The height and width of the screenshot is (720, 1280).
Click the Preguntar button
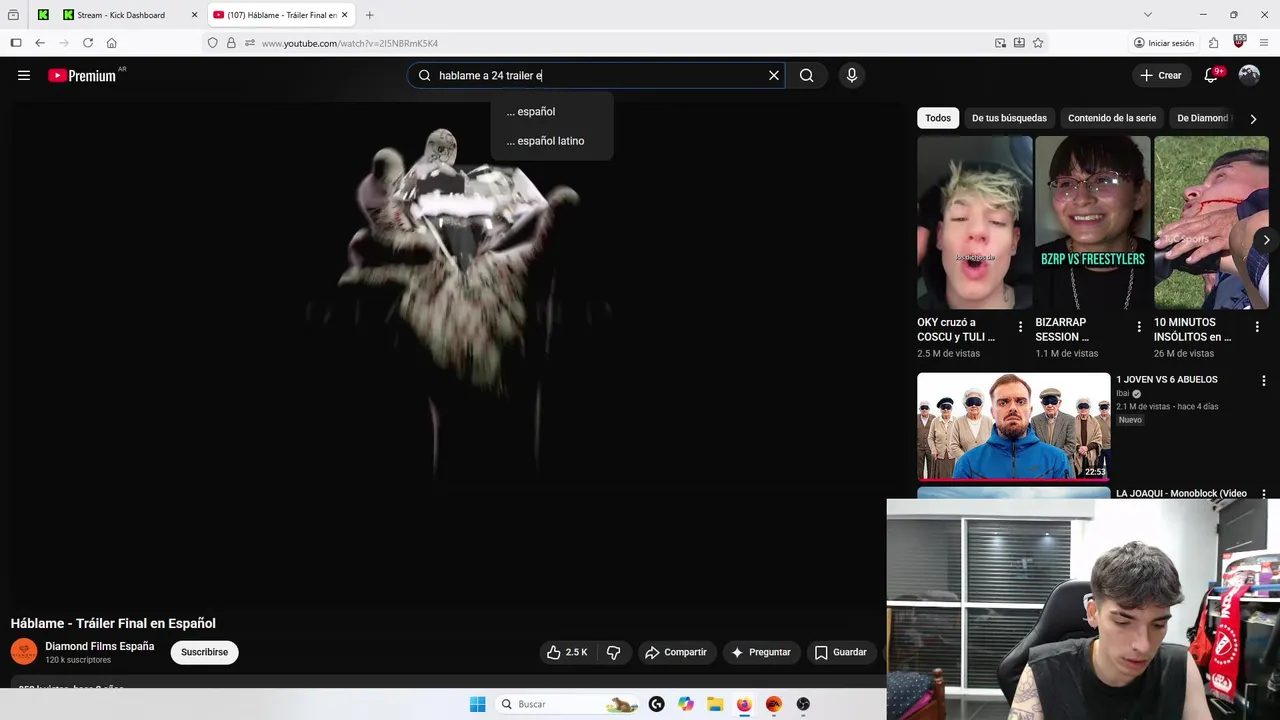[761, 652]
